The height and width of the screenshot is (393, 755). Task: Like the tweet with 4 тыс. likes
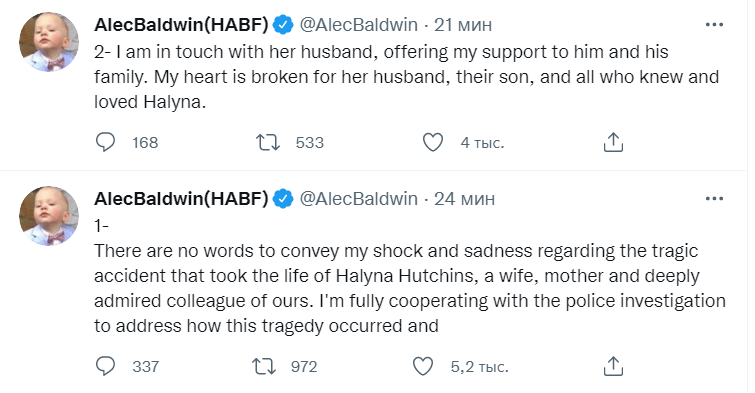tap(432, 143)
